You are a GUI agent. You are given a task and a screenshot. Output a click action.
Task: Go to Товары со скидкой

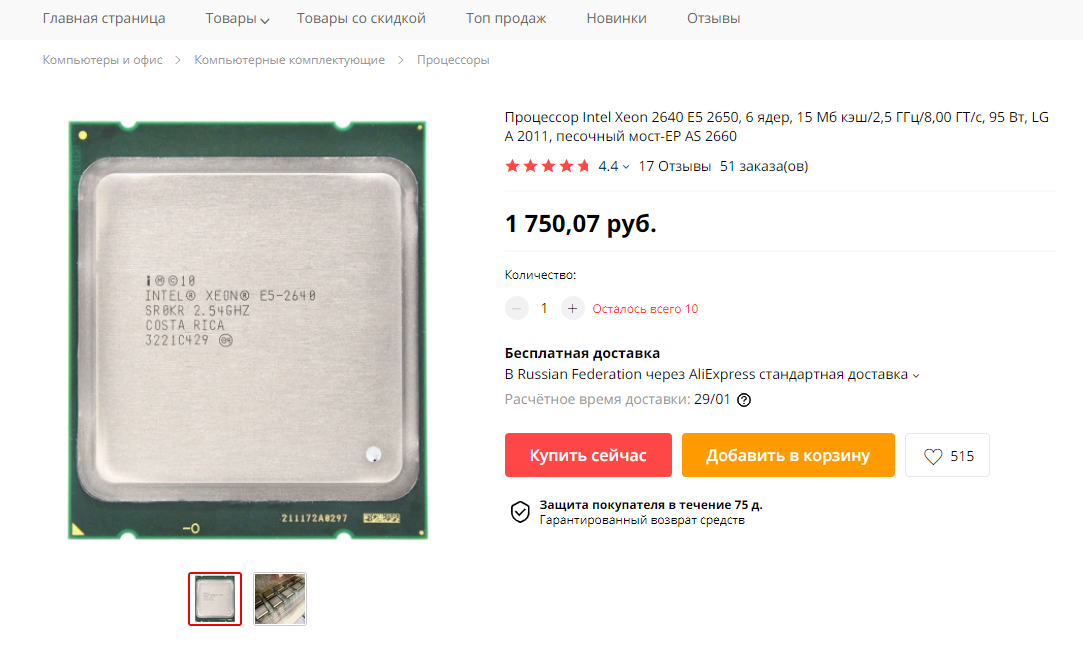[361, 19]
